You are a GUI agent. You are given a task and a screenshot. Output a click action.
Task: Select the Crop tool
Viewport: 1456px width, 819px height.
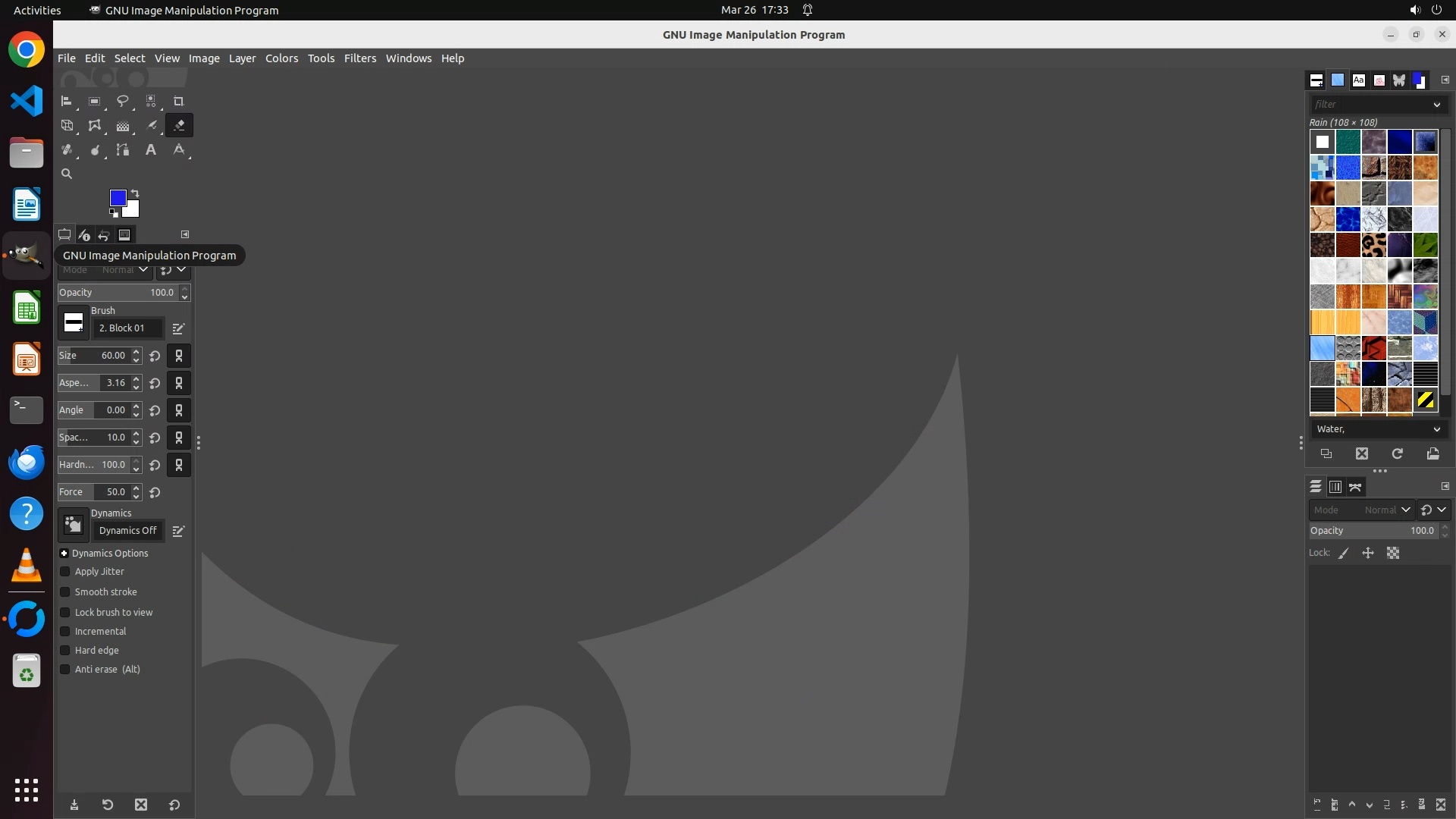(179, 101)
